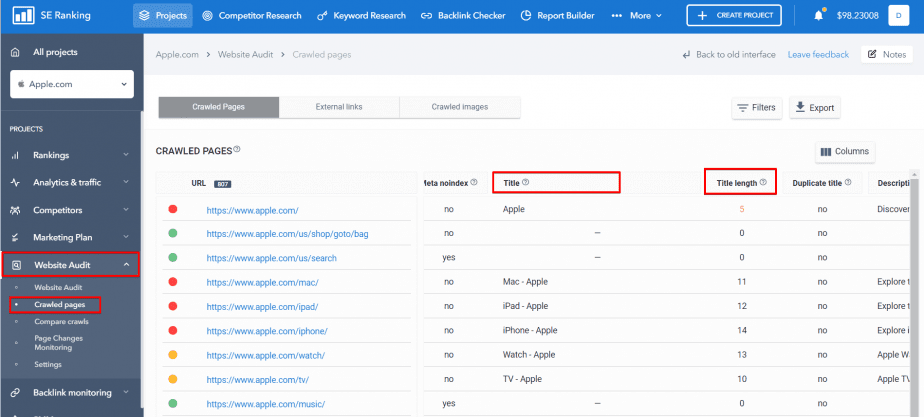Screen dimensions: 924x417
Task: Click orange status dot for apple.com/watch/
Action: (x=173, y=355)
